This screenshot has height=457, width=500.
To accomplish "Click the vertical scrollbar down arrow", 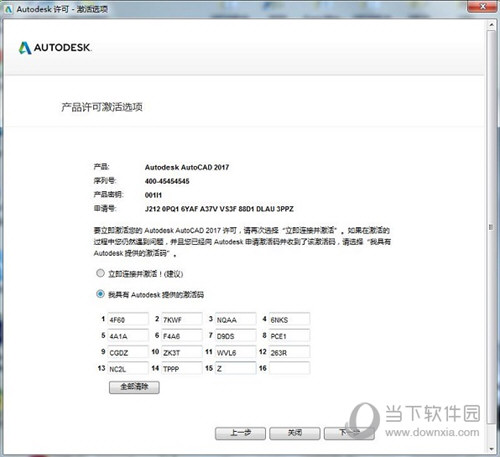I will (491, 449).
